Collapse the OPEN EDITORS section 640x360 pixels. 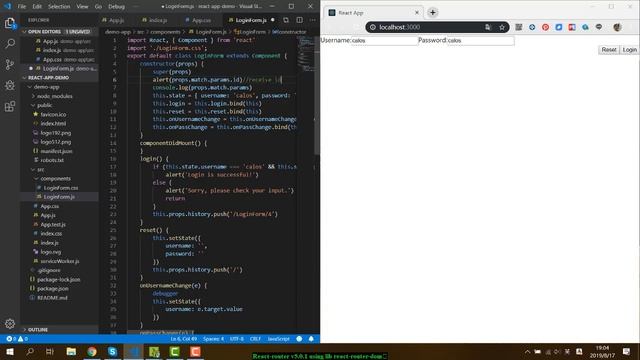[x=59, y=31]
